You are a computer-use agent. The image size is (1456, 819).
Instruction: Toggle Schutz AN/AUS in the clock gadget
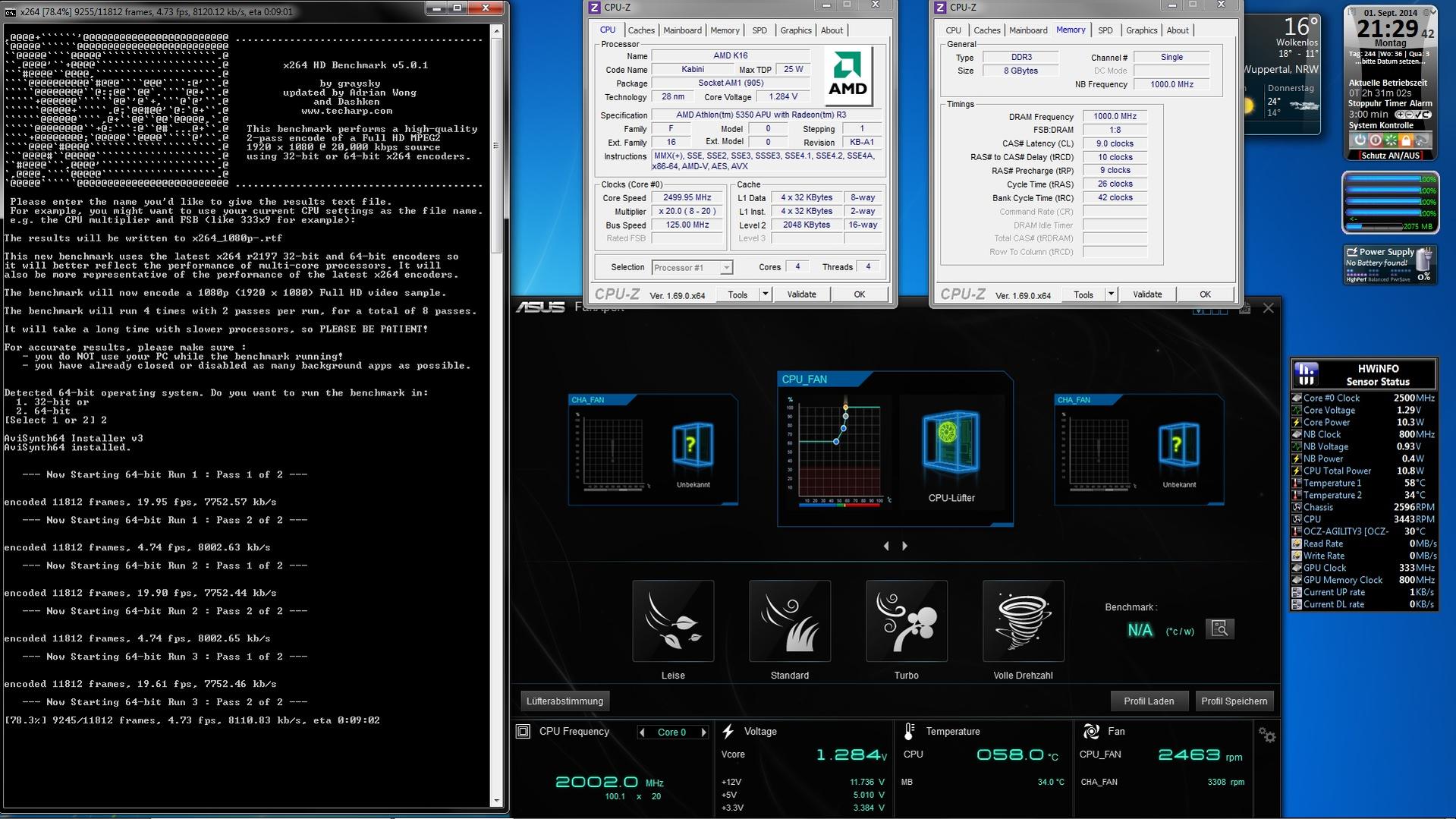pos(1390,156)
